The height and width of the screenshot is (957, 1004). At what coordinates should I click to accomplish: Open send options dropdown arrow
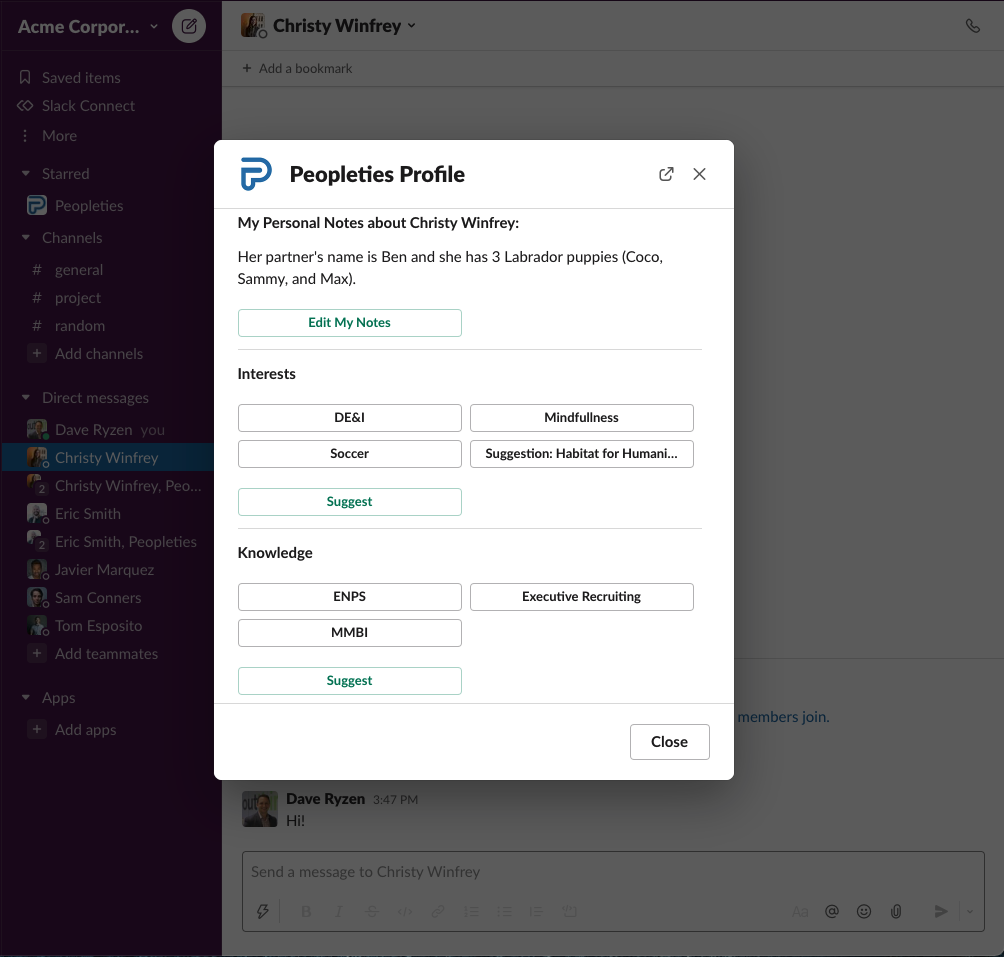(x=970, y=911)
